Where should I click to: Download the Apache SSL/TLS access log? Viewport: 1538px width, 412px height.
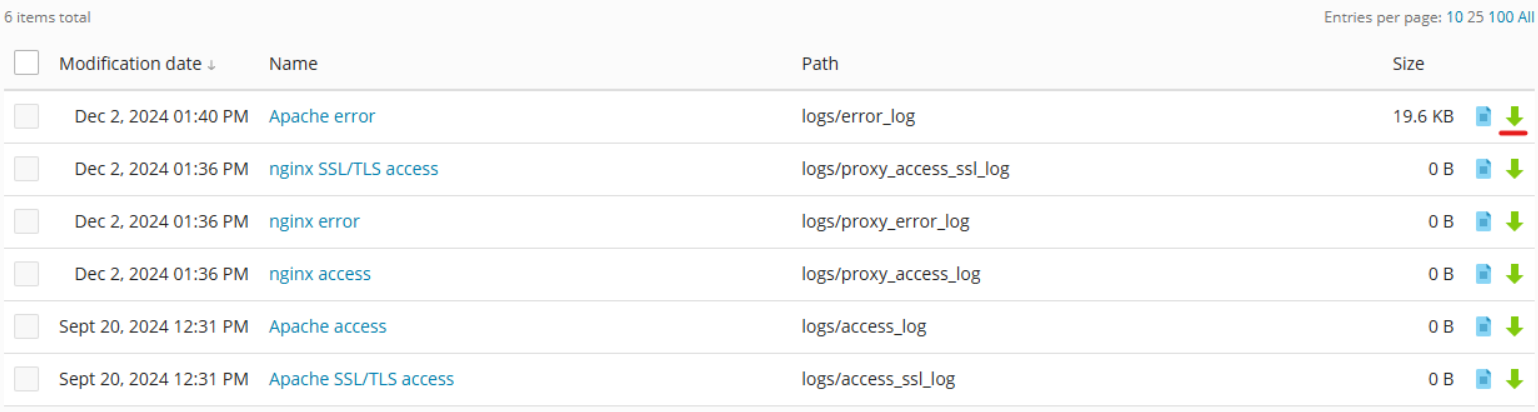[x=1514, y=379]
